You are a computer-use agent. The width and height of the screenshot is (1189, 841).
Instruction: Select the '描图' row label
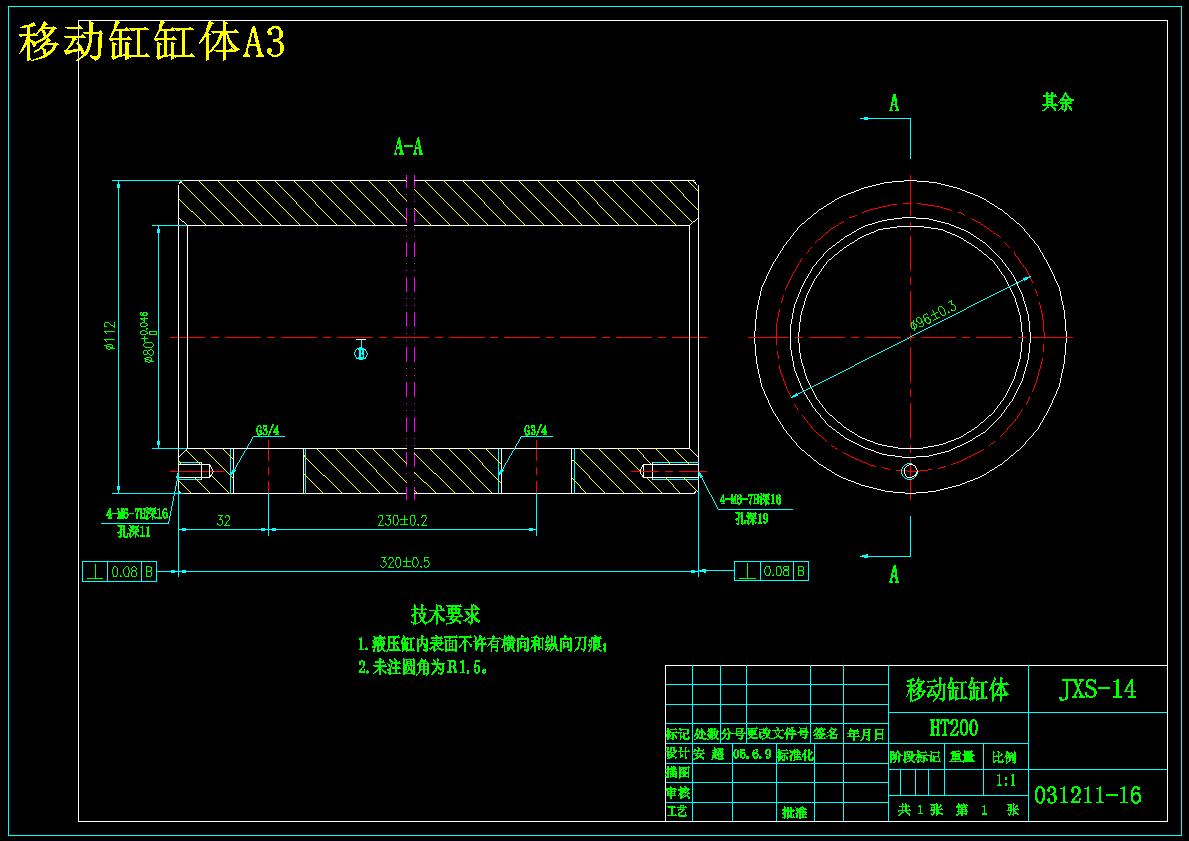tap(678, 773)
